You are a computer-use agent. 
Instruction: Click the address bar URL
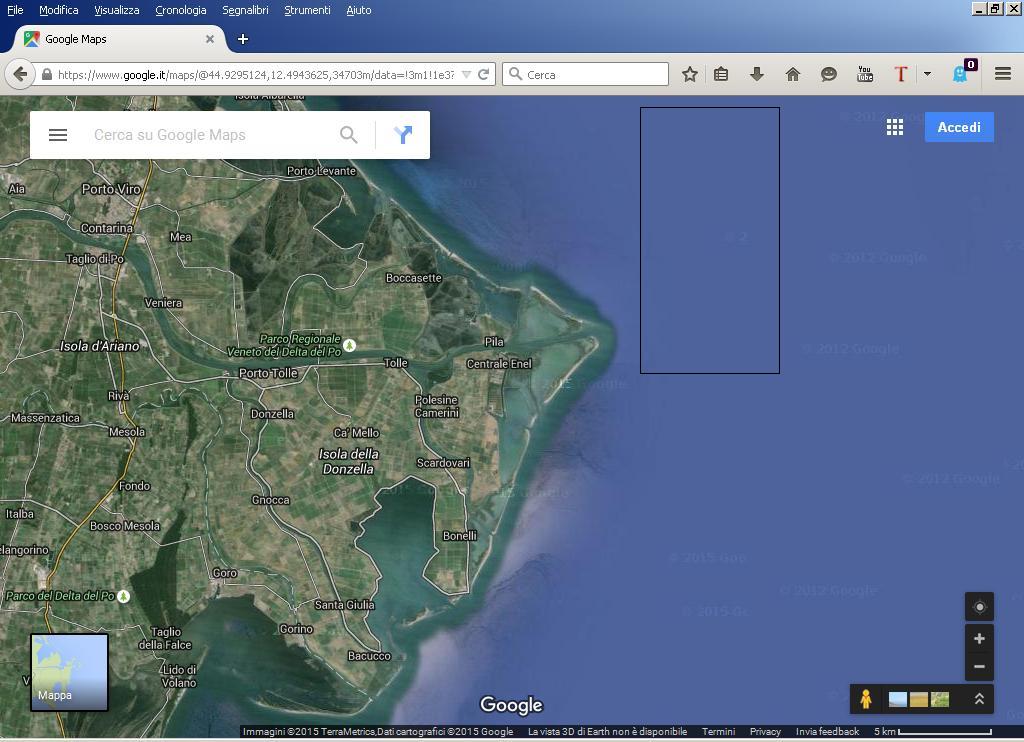pos(256,75)
